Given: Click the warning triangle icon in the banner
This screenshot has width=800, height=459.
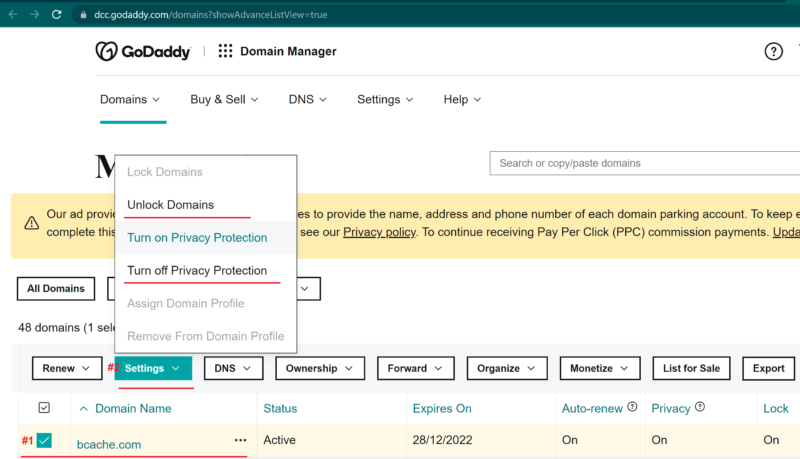Looking at the screenshot, I should click(32, 223).
